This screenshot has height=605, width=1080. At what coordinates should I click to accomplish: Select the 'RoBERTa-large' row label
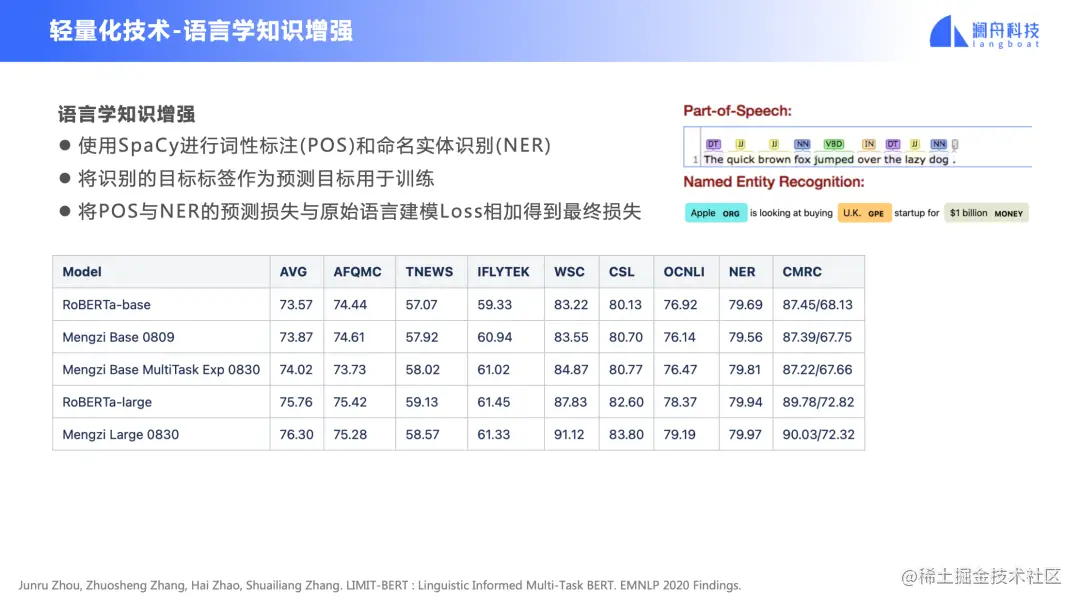click(107, 402)
